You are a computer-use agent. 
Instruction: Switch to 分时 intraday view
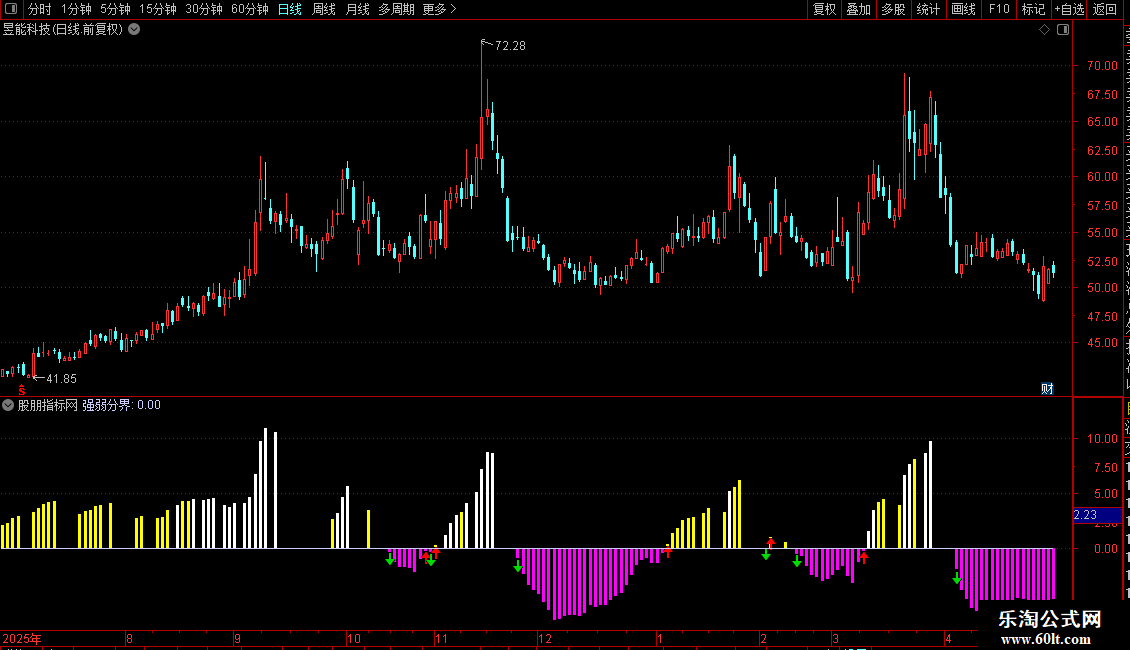pyautogui.click(x=40, y=9)
